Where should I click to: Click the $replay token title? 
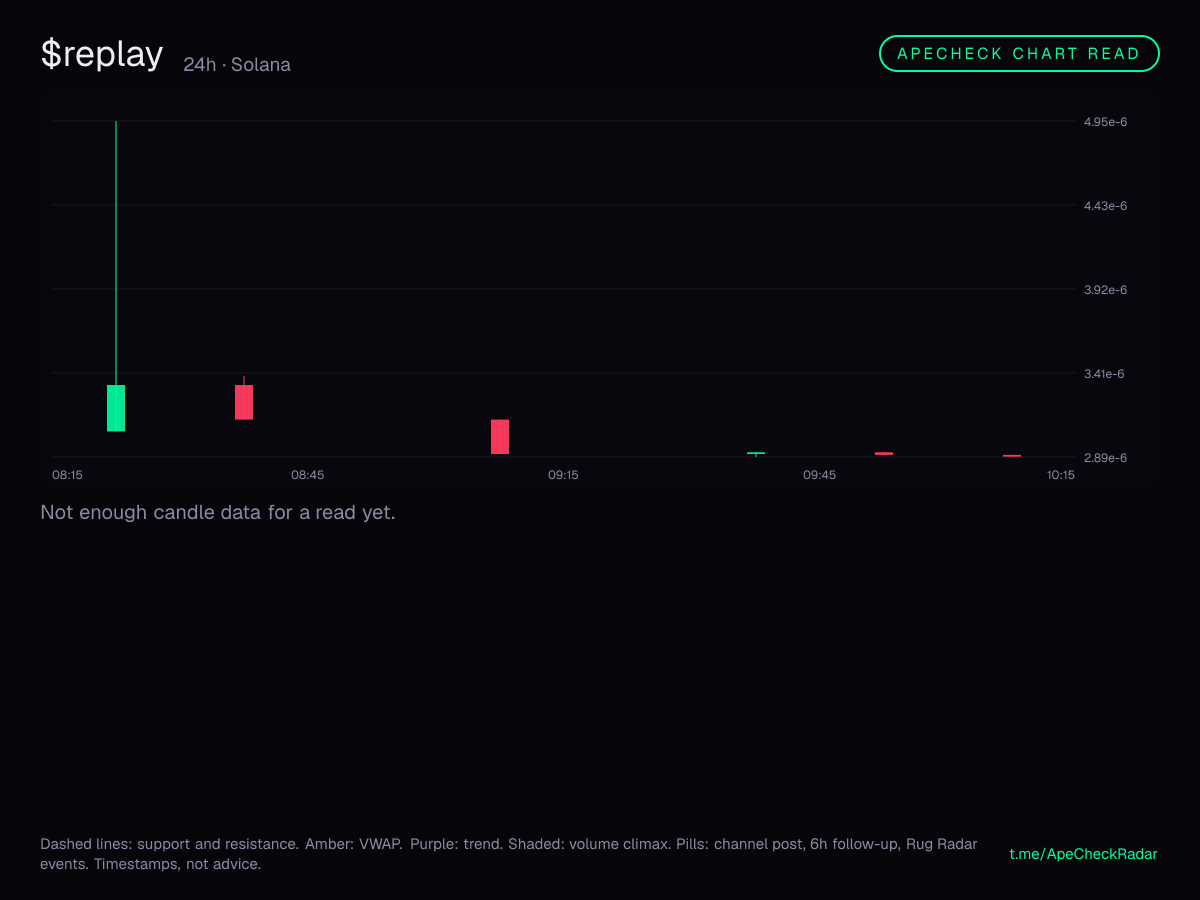101,54
